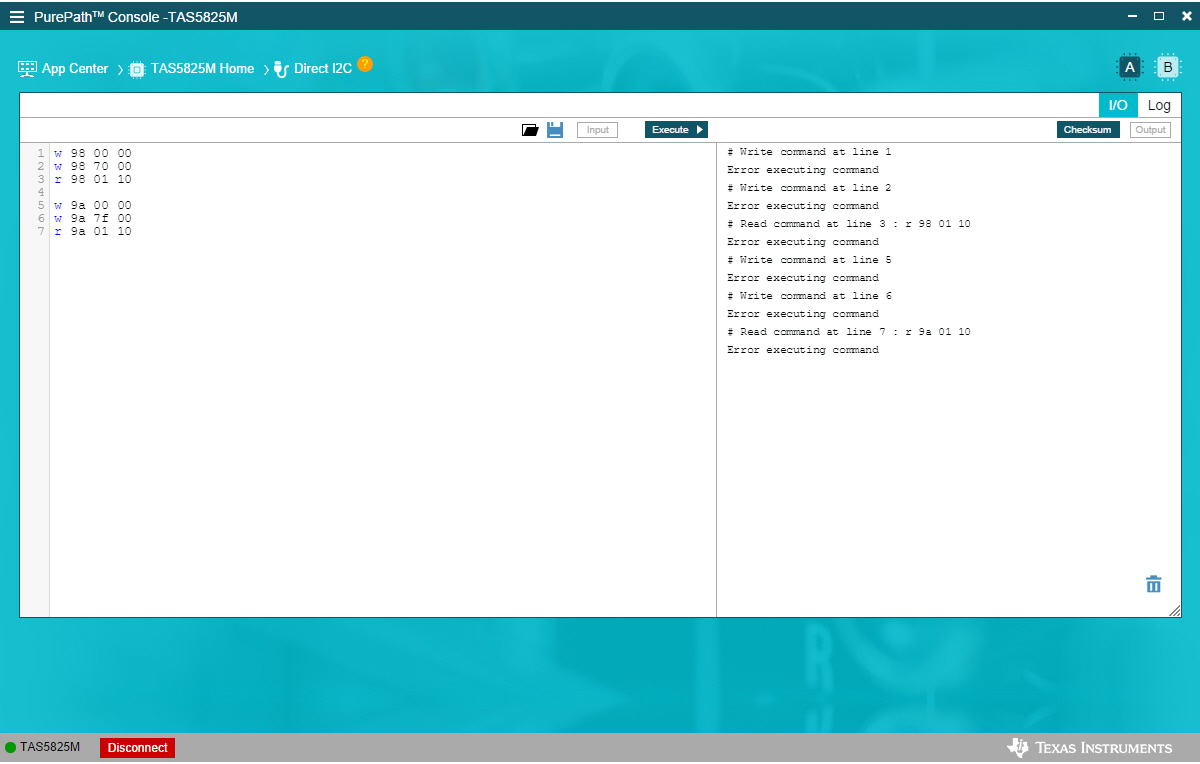Click script line 'w 98 00 00'
This screenshot has height=764, width=1200.
pos(93,154)
